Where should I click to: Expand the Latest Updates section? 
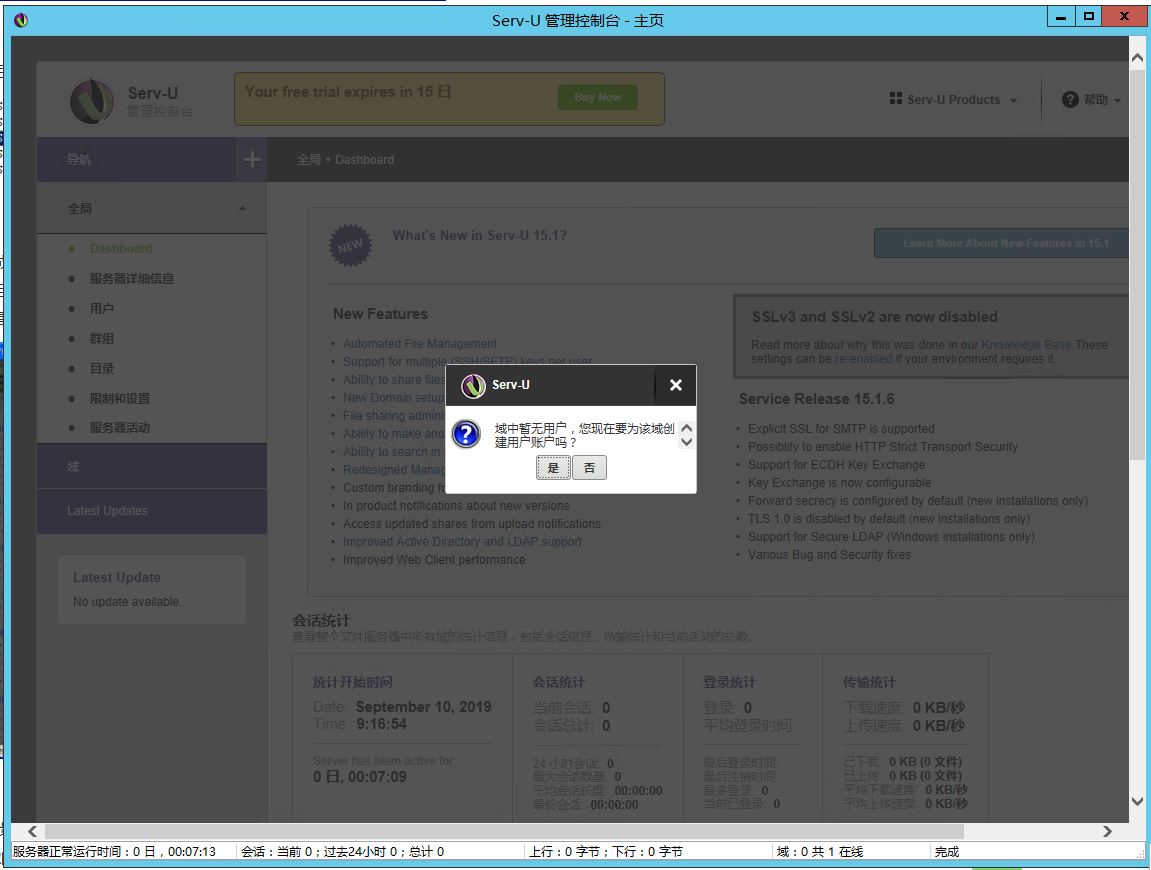[152, 511]
